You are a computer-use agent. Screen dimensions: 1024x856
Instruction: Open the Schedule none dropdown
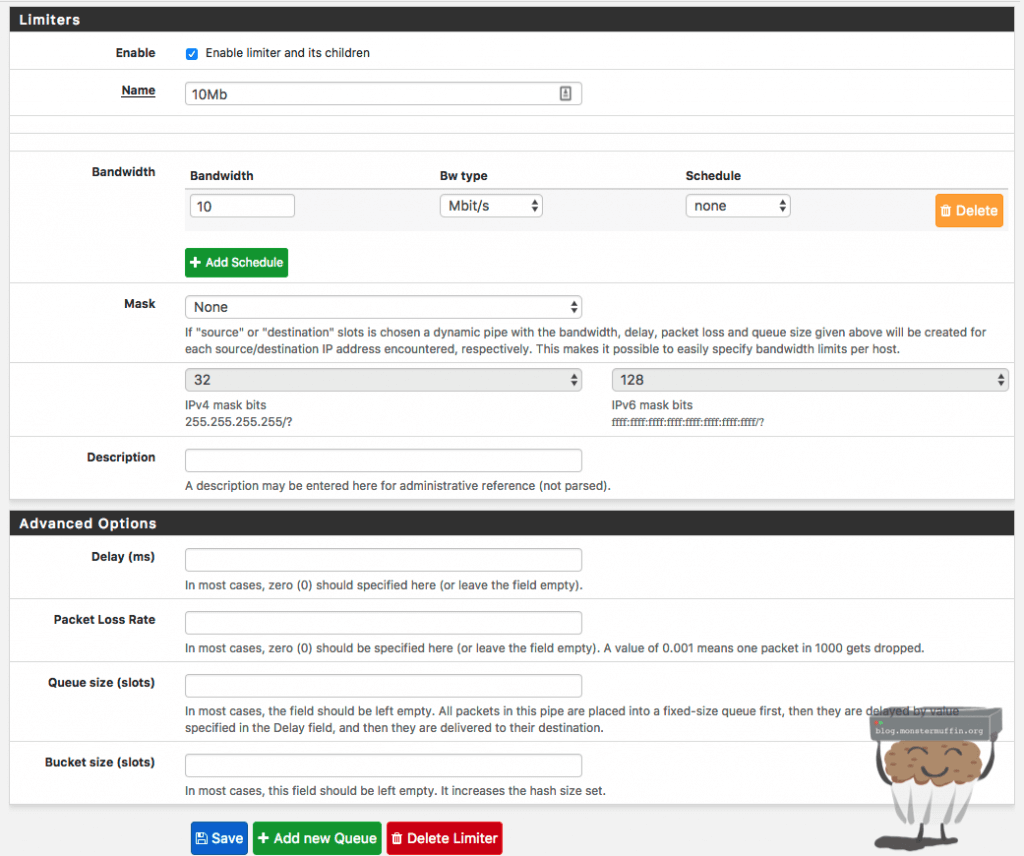coord(737,206)
